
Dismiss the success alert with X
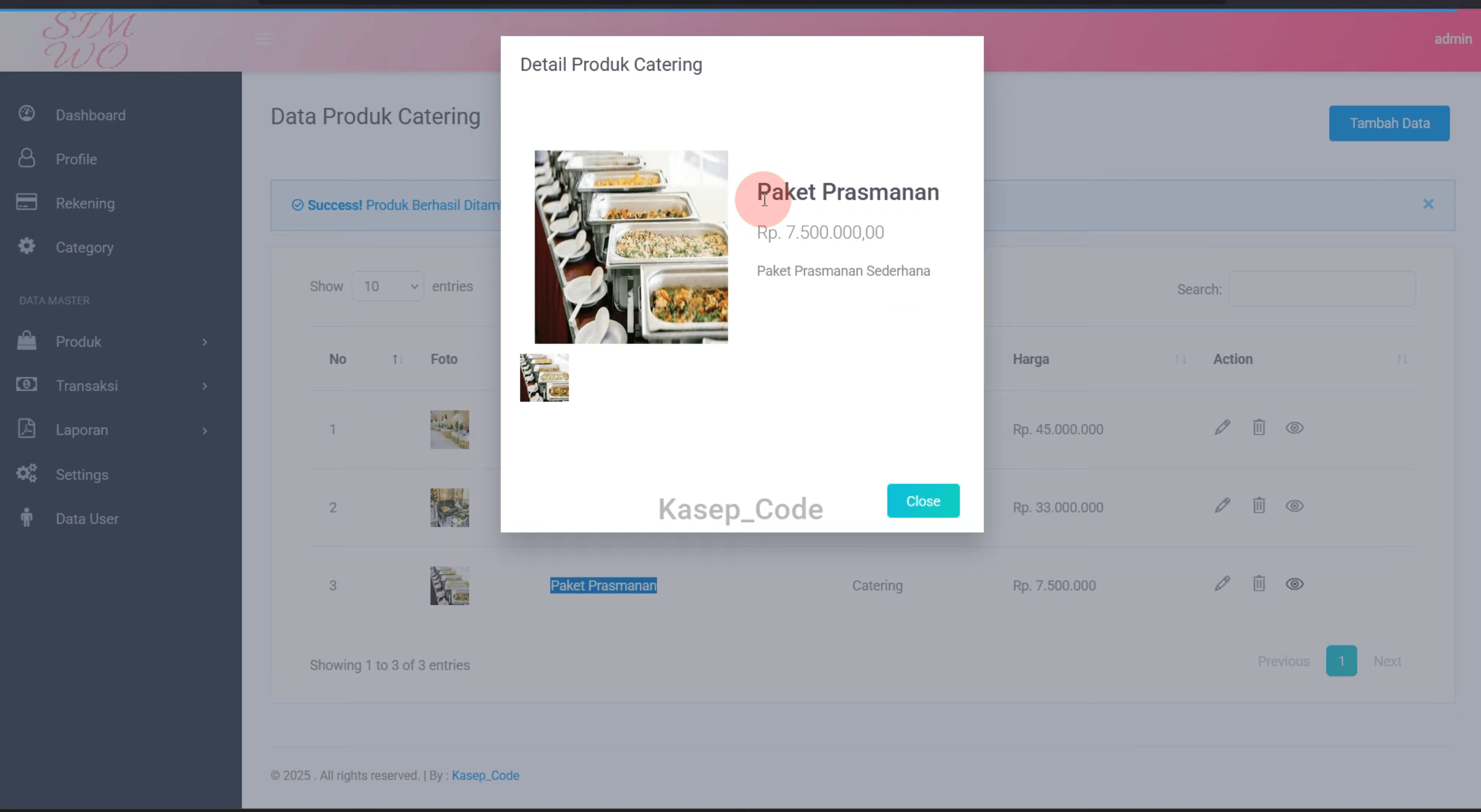coord(1428,204)
